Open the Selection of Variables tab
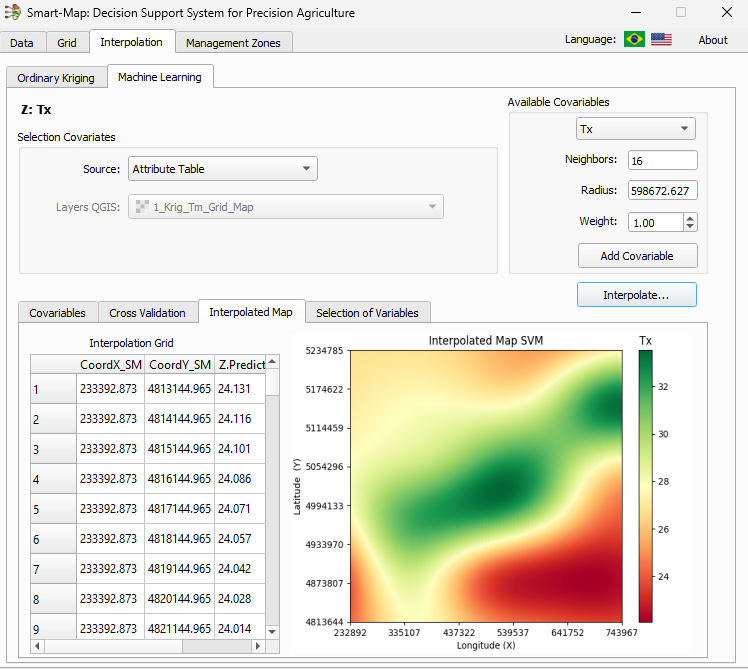 [367, 313]
